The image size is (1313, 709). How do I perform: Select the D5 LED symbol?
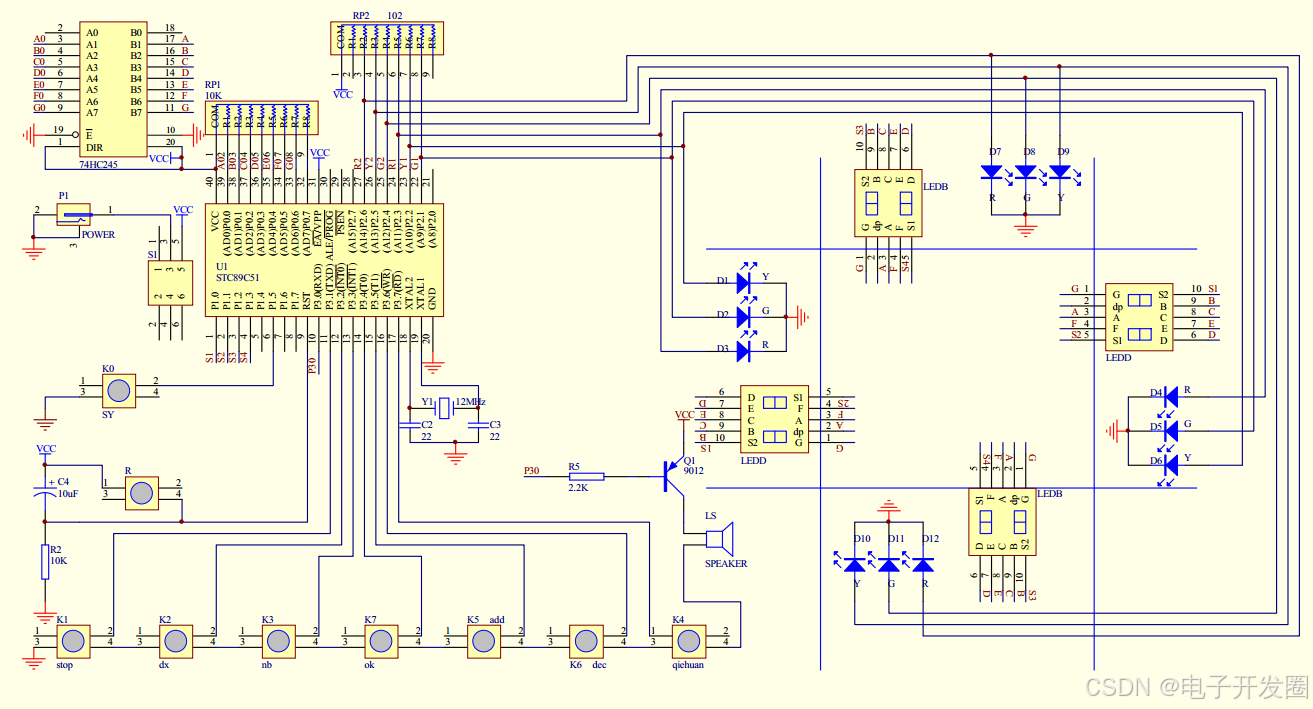(x=1171, y=432)
